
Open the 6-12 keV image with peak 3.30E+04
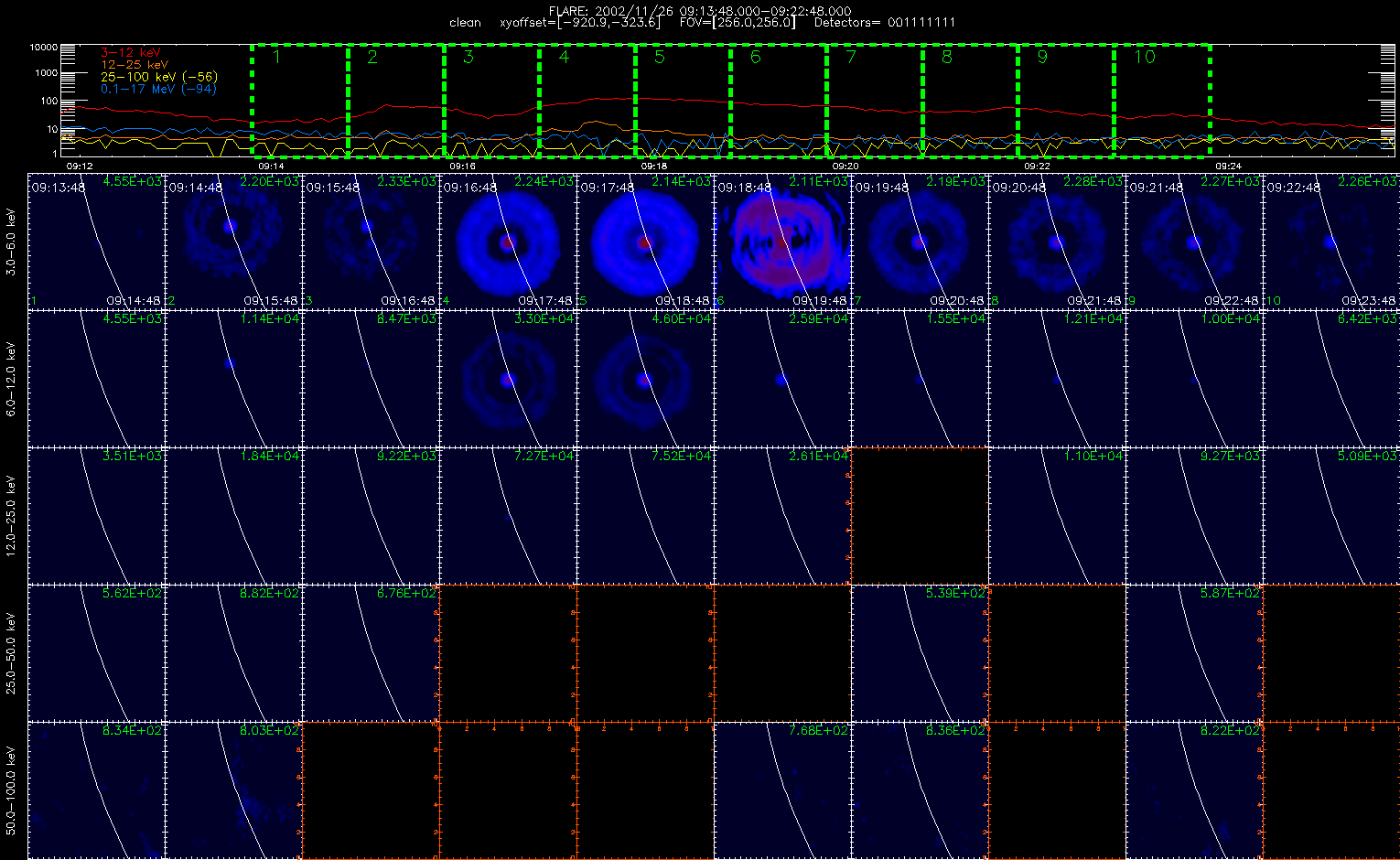508,379
